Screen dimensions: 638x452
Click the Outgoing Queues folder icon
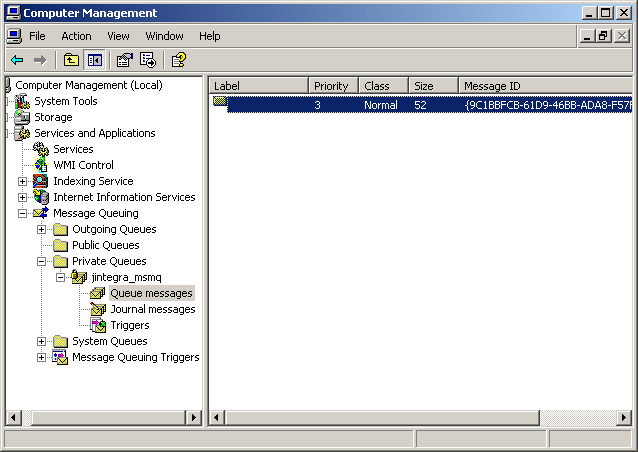point(60,229)
